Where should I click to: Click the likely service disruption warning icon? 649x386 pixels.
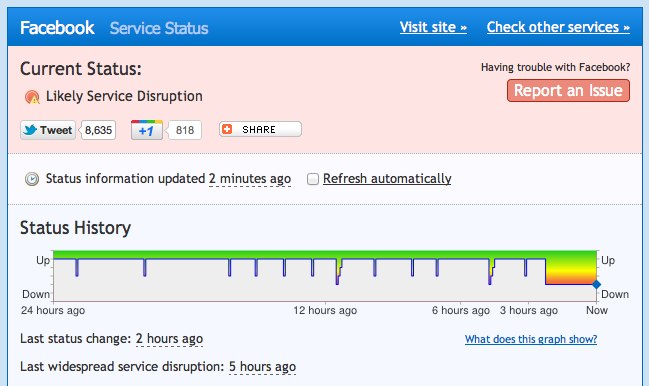click(x=32, y=97)
